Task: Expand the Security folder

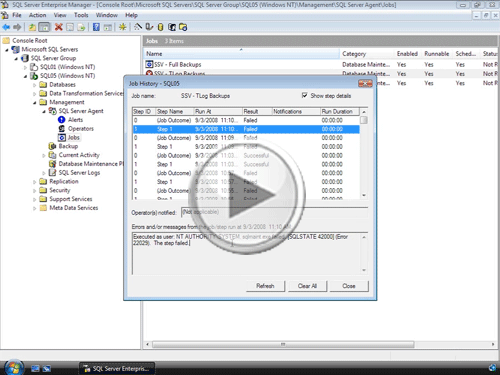Action: pos(35,191)
